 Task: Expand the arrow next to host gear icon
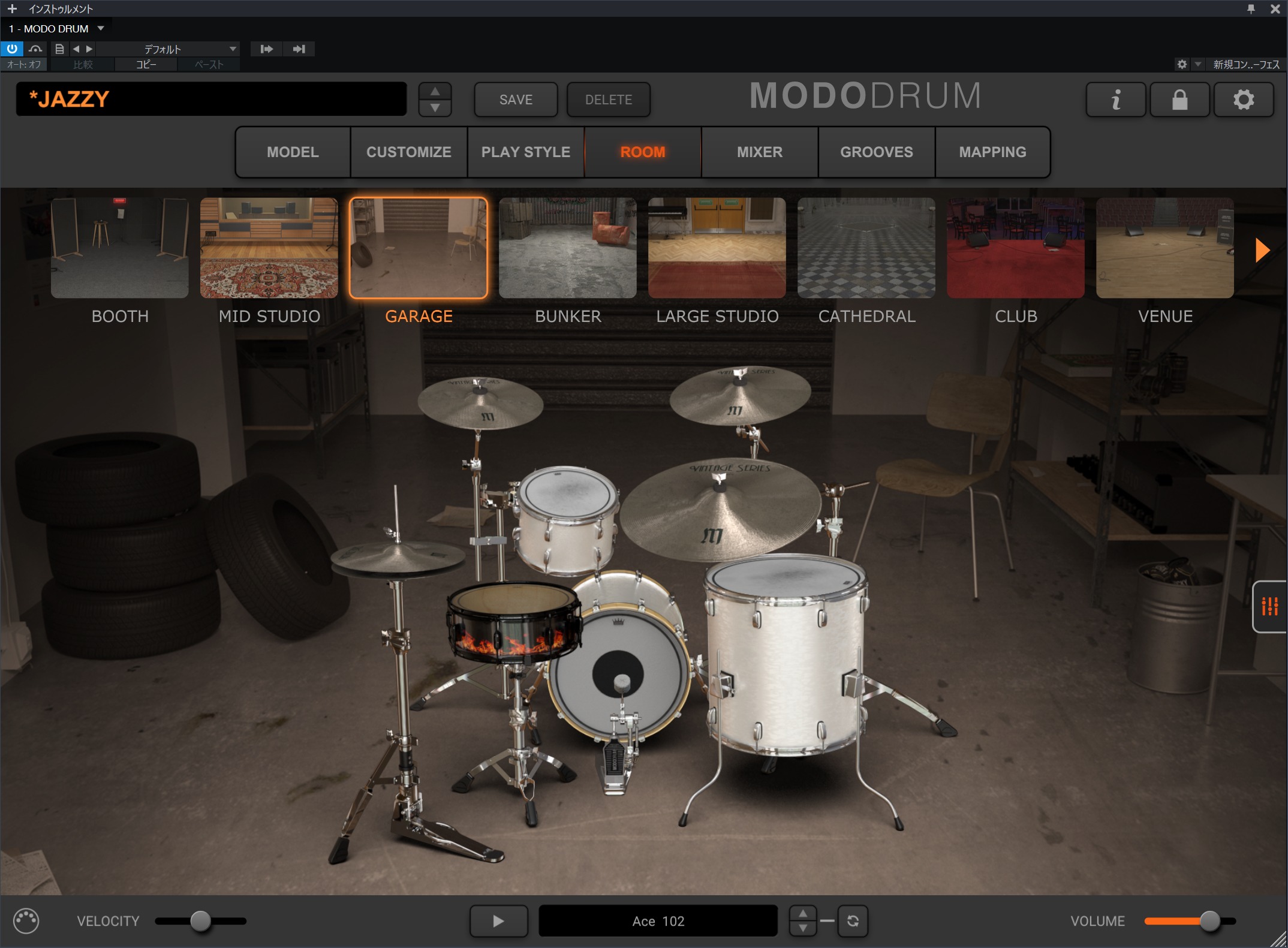pyautogui.click(x=1197, y=64)
